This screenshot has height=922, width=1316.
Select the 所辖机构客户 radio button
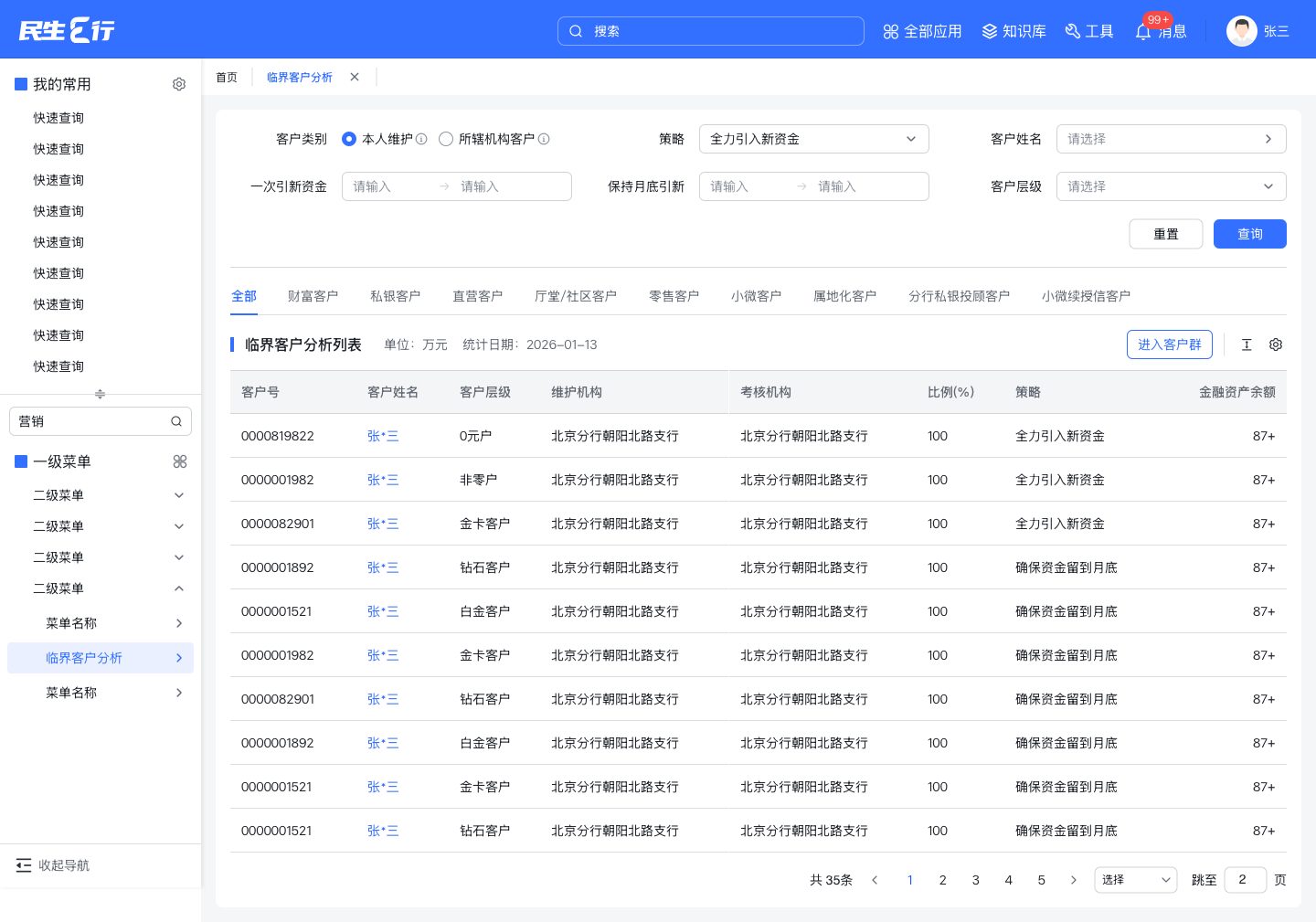446,139
